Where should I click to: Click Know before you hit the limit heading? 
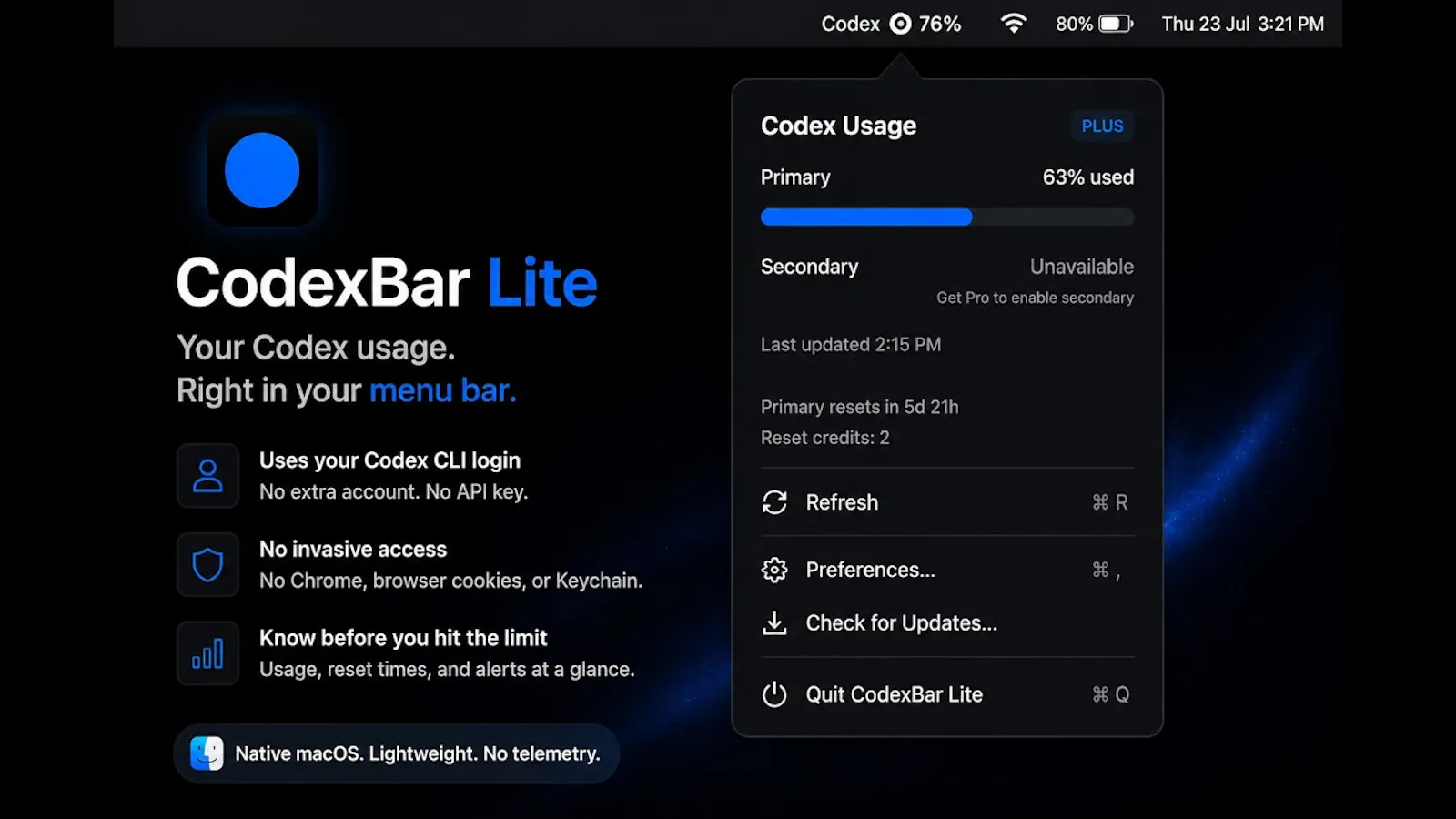(x=403, y=638)
